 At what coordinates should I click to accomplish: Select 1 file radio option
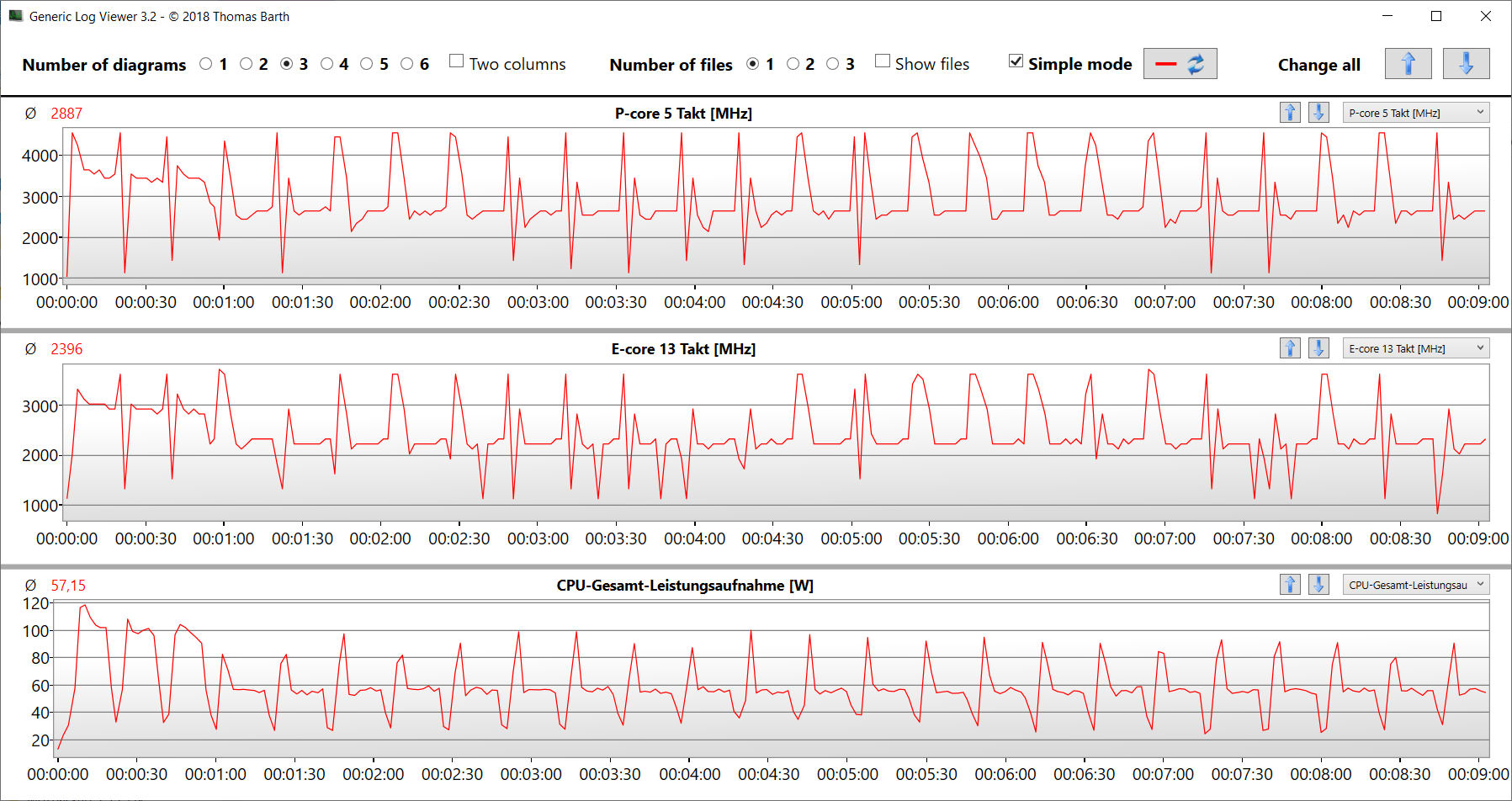click(753, 64)
